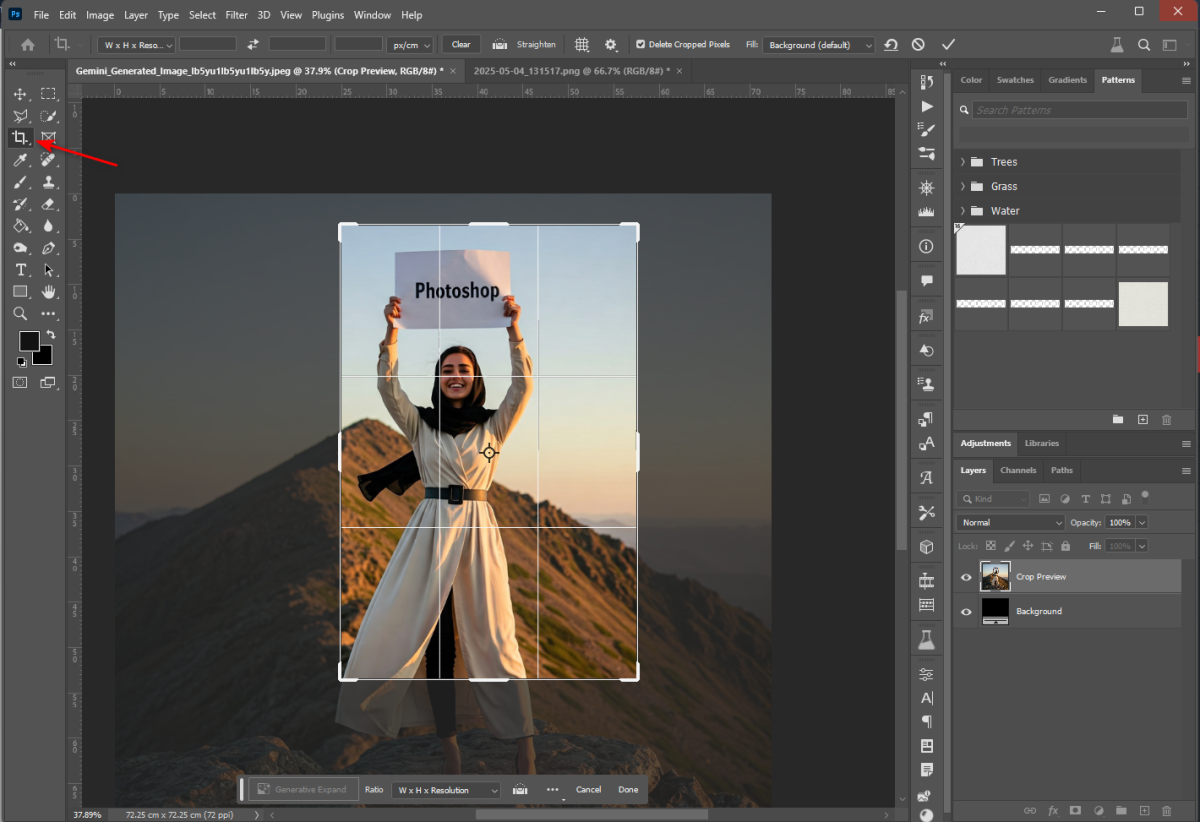Open the Fill Background (default) dropdown

(818, 44)
